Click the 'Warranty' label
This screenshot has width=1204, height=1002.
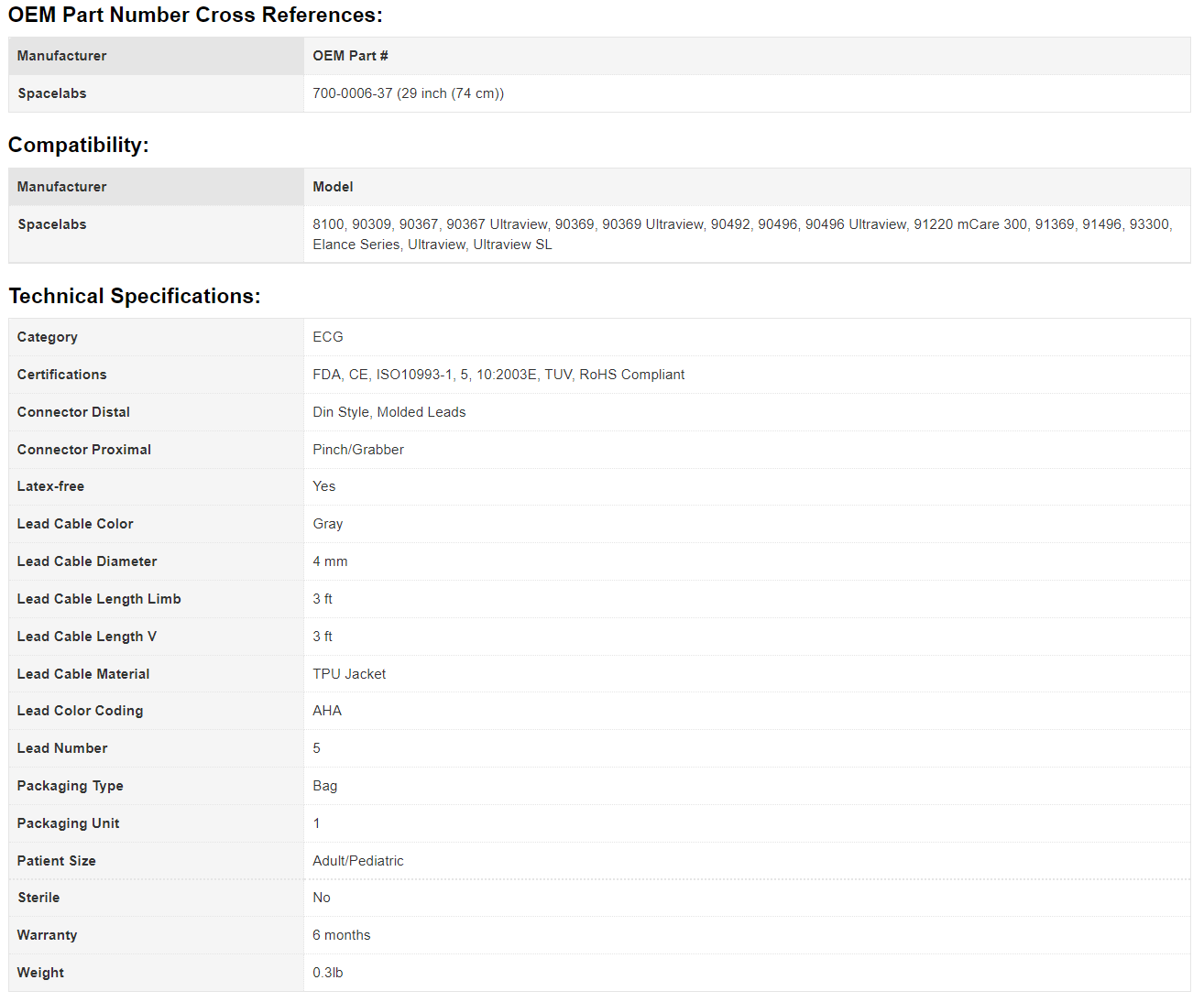[x=48, y=935]
